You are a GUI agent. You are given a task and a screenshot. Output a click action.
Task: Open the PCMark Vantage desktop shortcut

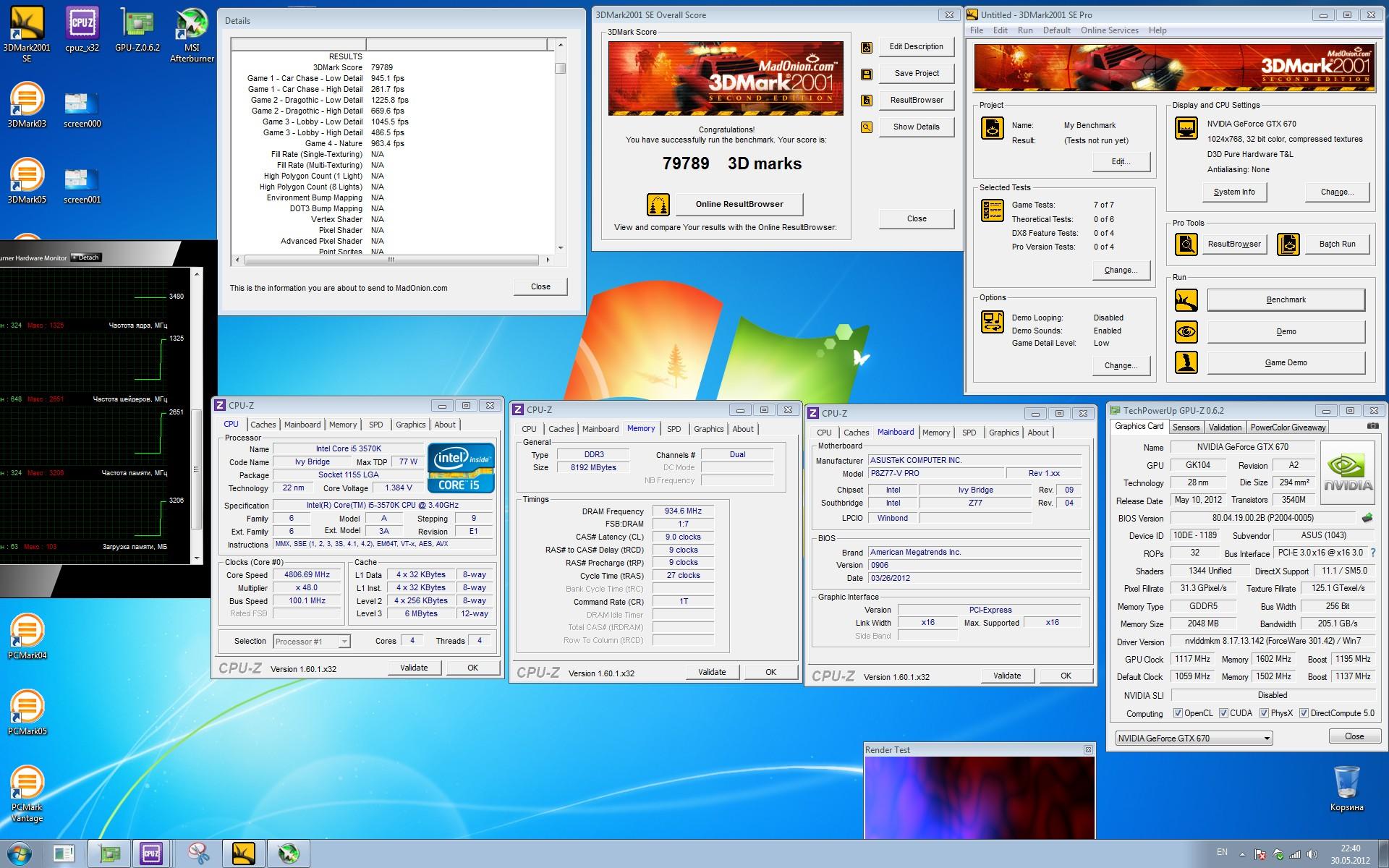27,793
